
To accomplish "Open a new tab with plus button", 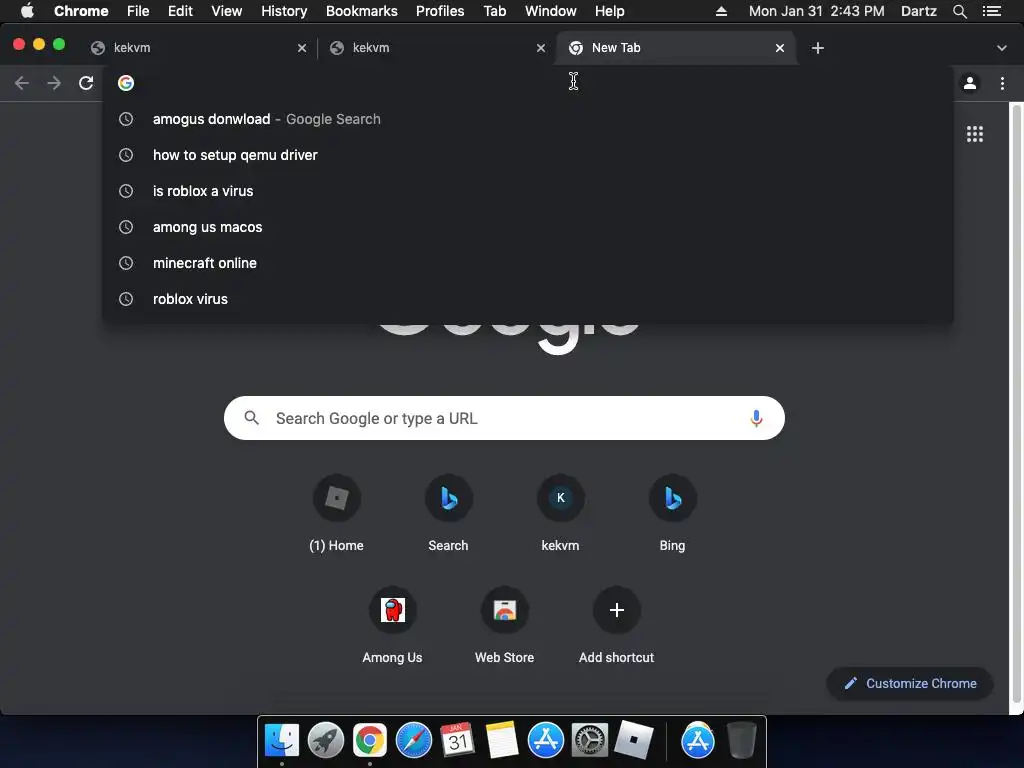I will click(x=818, y=48).
